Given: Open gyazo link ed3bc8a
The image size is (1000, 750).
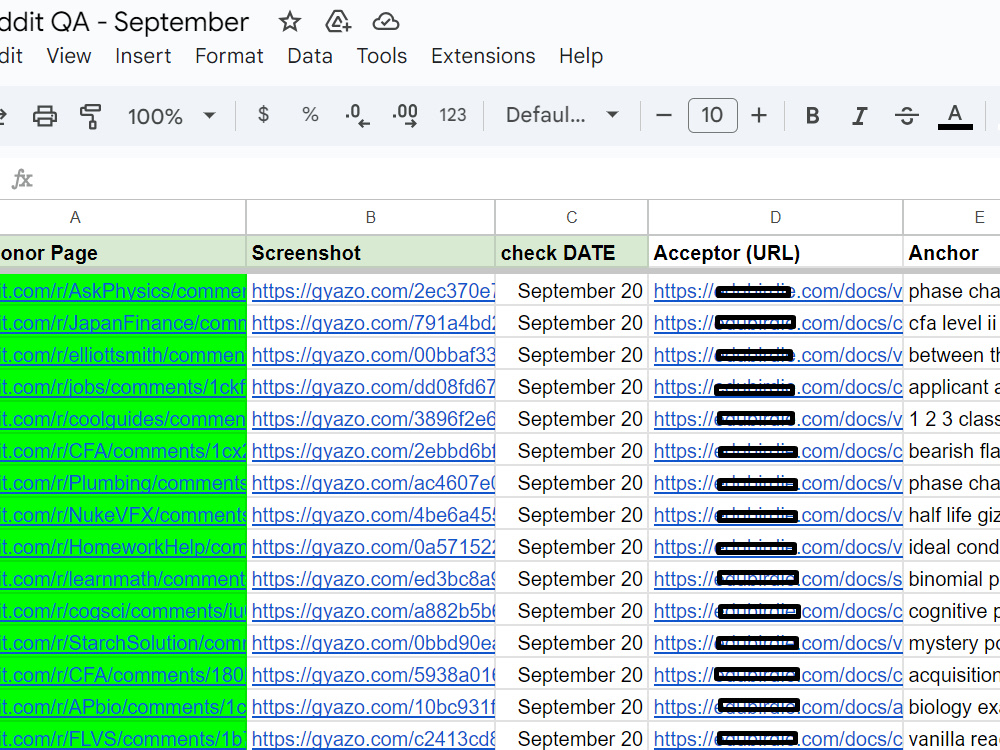Looking at the screenshot, I should 373,579.
